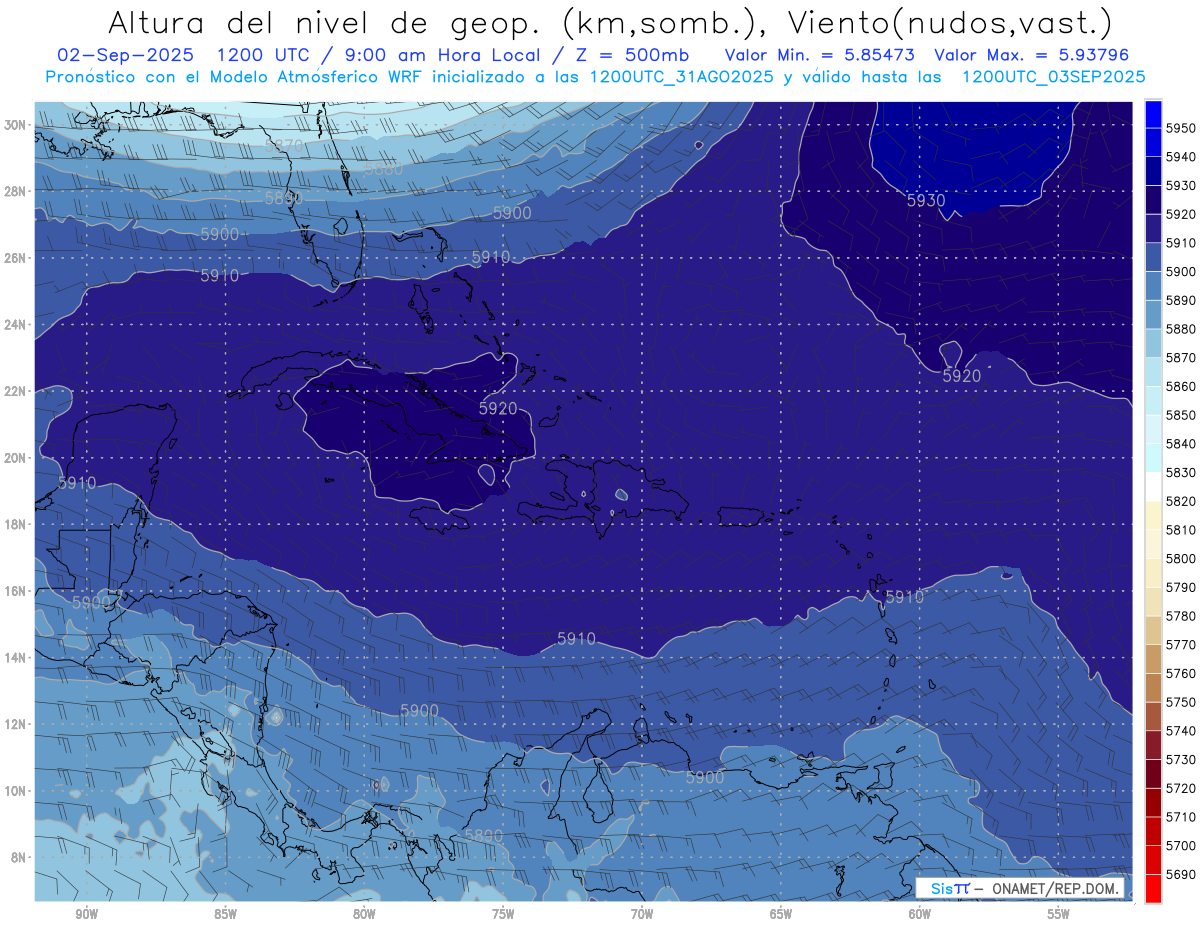The image size is (1200, 927).
Task: Click the 8N latitude axis label
Action: click(x=18, y=857)
